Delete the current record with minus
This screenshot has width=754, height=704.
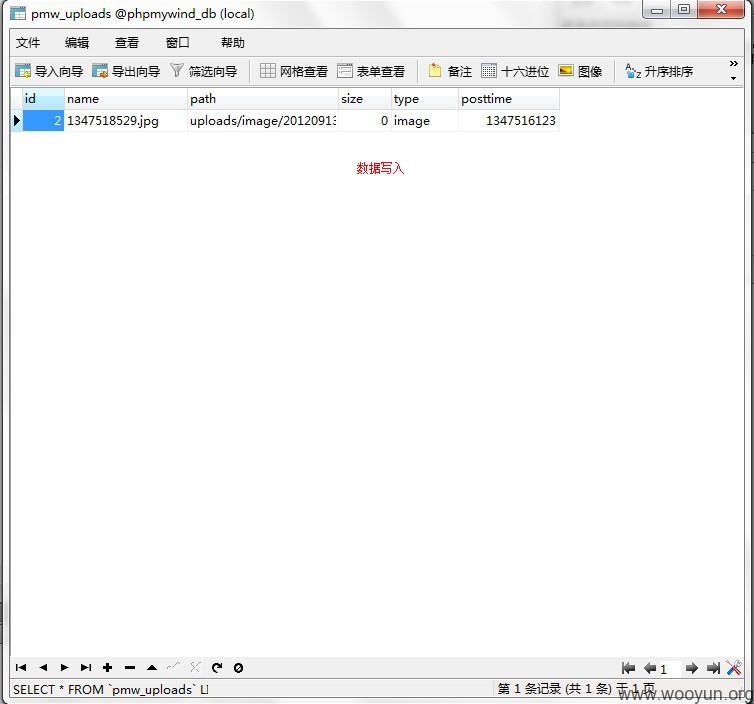click(130, 667)
